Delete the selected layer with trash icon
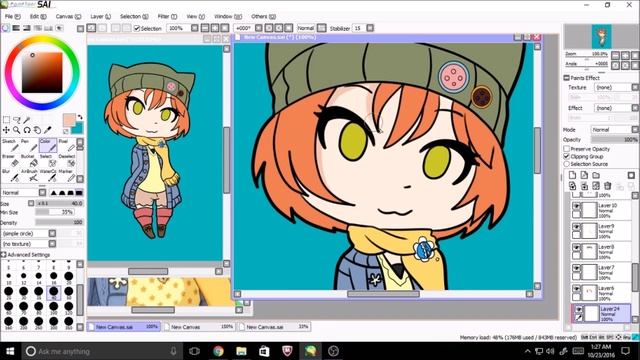Screen dimensions: 640x360 pos(608,186)
